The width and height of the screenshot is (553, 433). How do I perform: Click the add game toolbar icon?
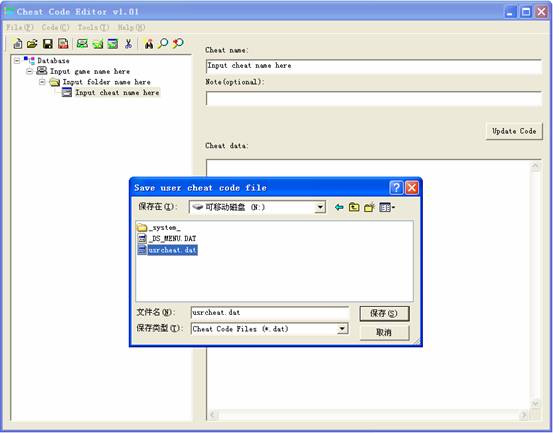[x=82, y=44]
